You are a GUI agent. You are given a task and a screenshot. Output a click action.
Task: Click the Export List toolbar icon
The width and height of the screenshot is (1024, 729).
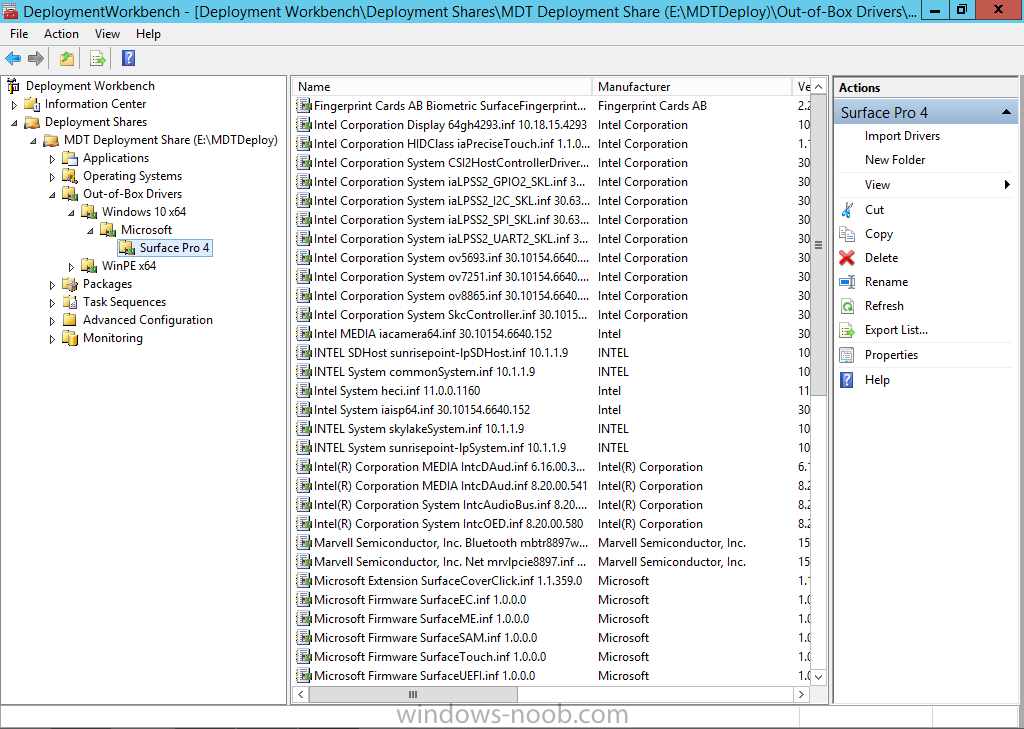[98, 59]
